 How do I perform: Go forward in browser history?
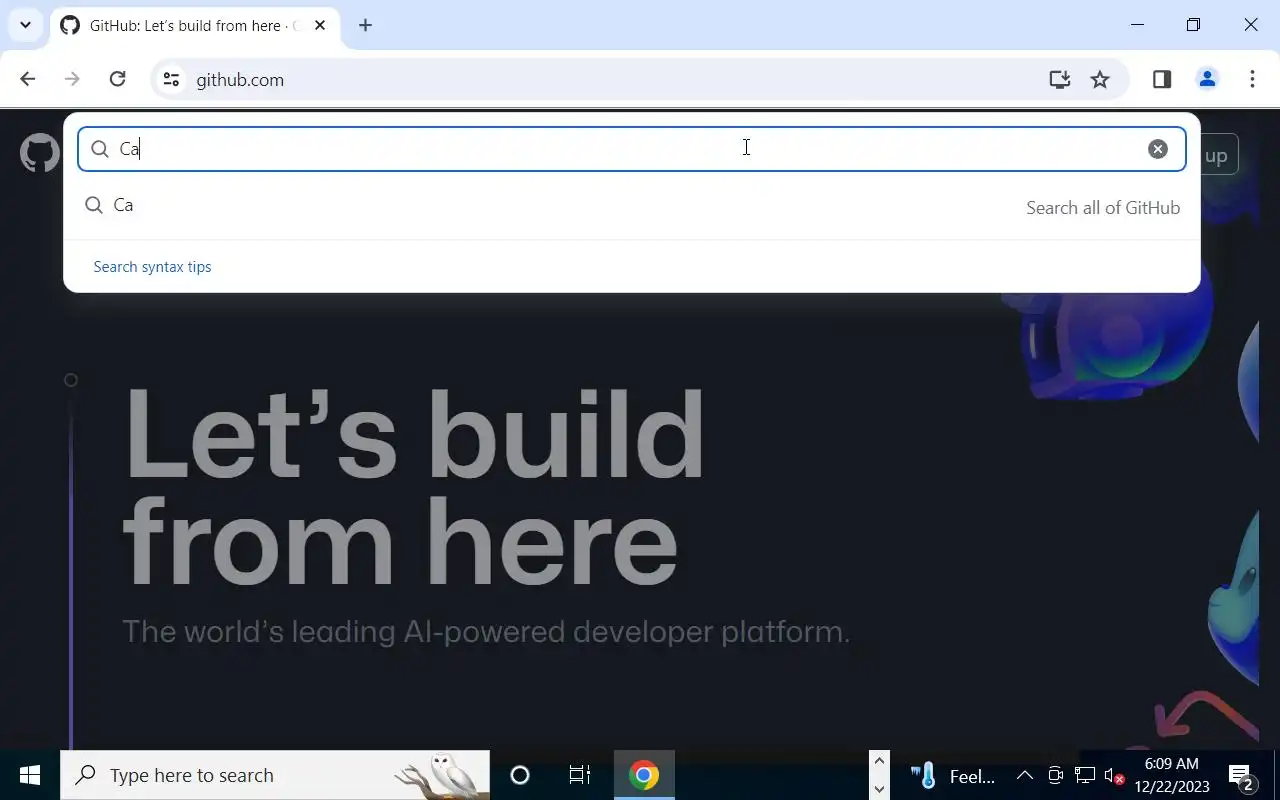coord(72,79)
